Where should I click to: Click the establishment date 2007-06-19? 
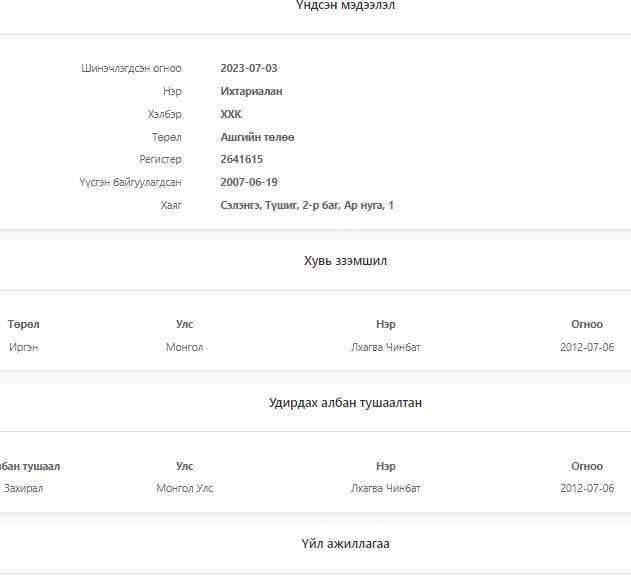(x=249, y=182)
